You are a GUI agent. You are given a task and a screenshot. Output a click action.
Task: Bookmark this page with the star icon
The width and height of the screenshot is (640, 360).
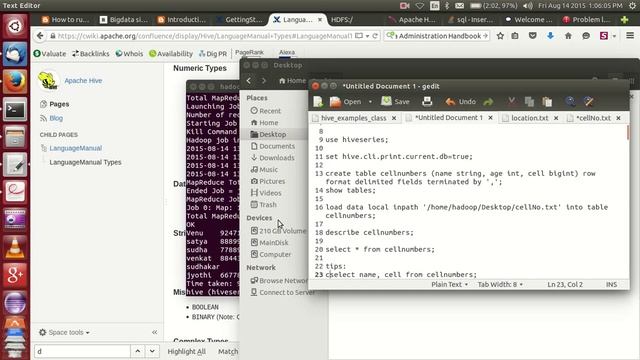[x=500, y=36]
